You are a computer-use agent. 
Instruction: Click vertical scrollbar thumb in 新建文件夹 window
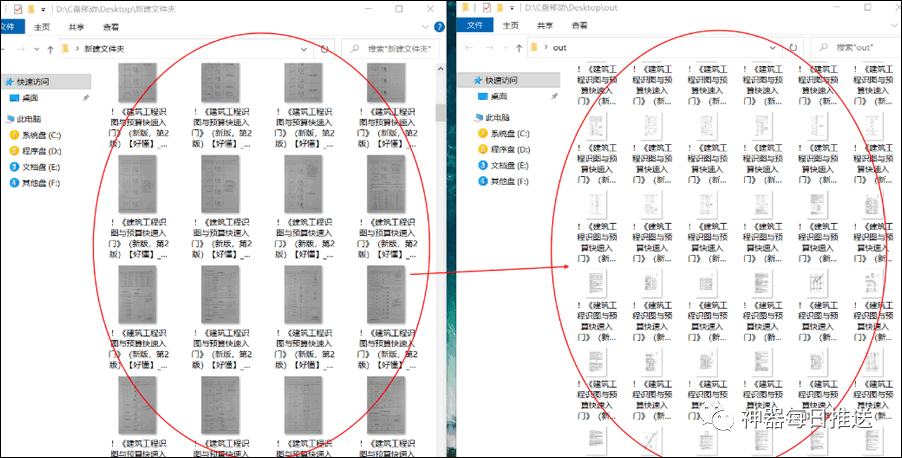441,112
